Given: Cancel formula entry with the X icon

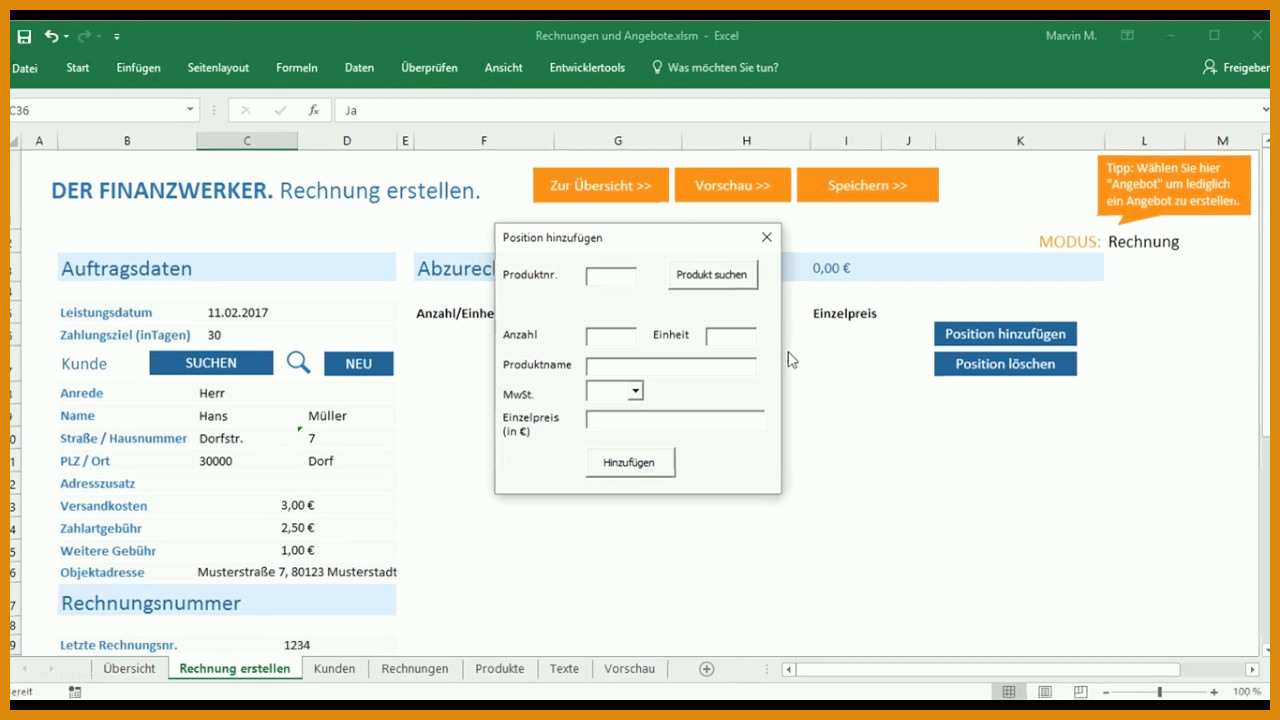Looking at the screenshot, I should [x=246, y=111].
